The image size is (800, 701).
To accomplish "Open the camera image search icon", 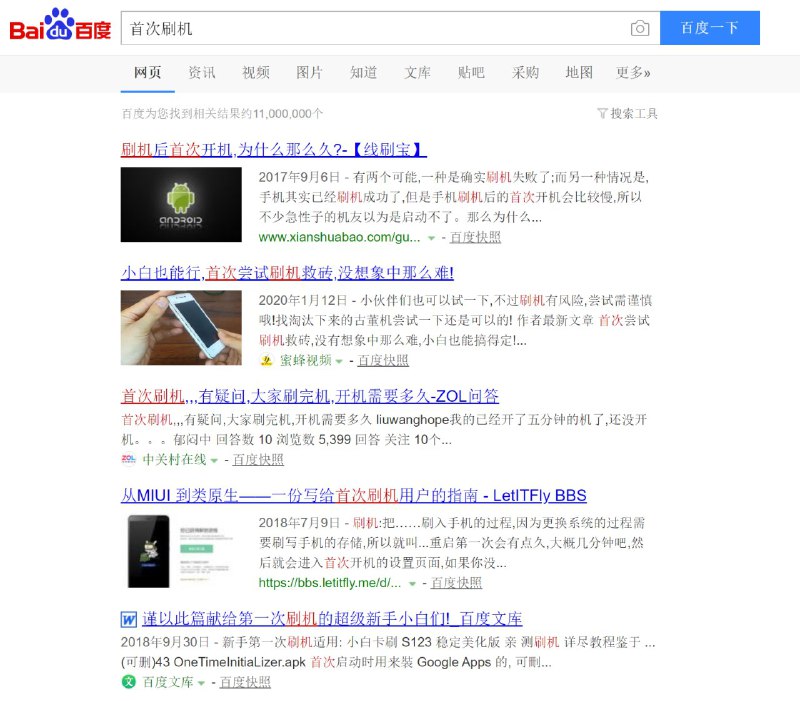I will [x=640, y=28].
